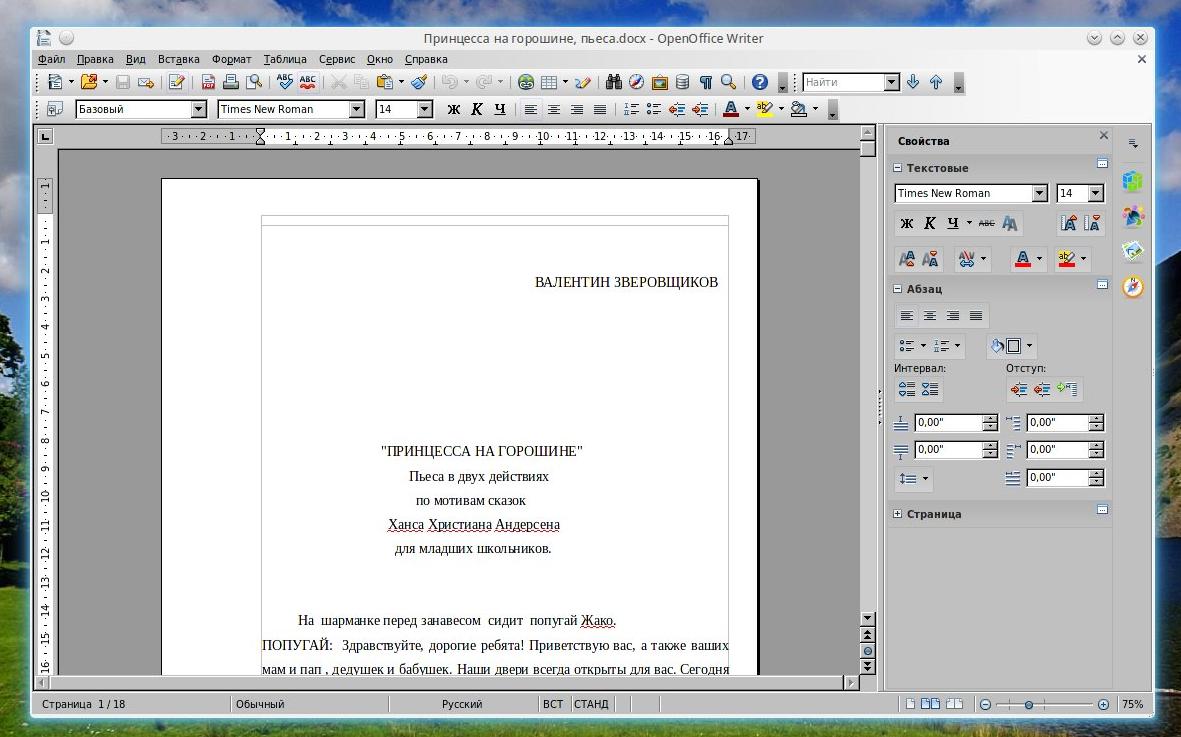1181x737 pixels.
Task: Click the Print document icon
Action: (231, 83)
